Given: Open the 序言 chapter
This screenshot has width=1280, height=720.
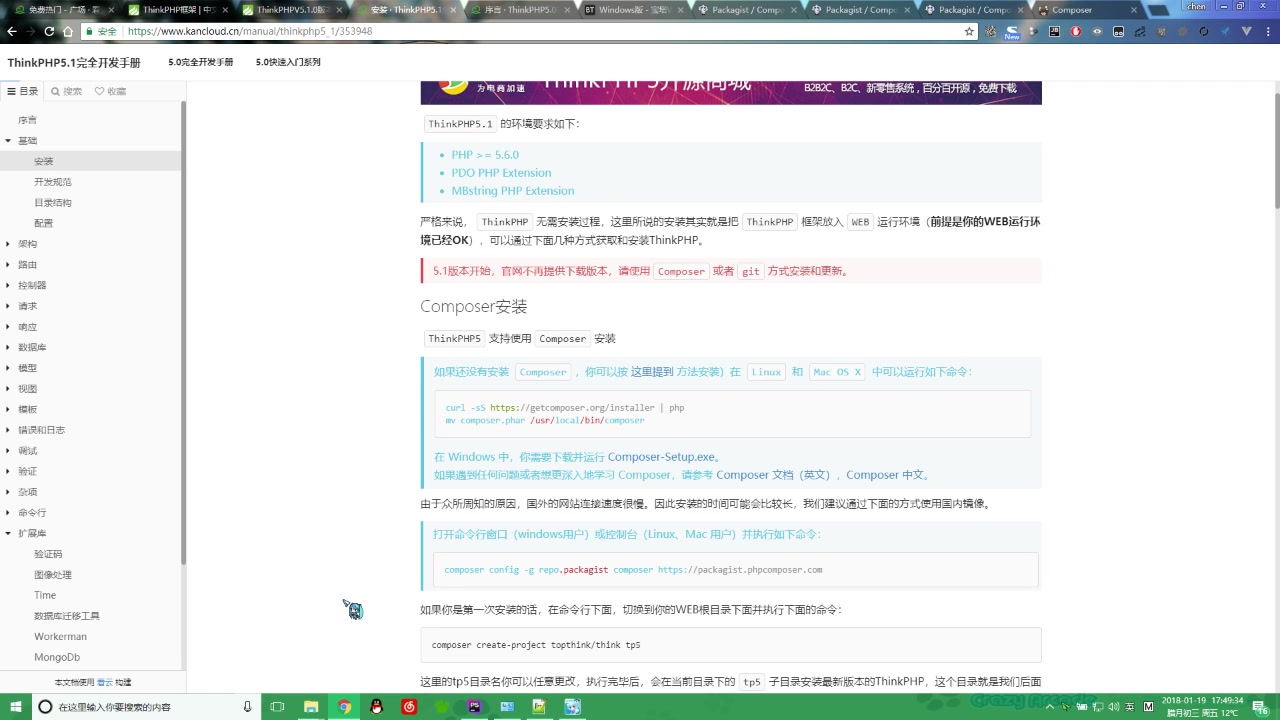Looking at the screenshot, I should tap(27, 120).
